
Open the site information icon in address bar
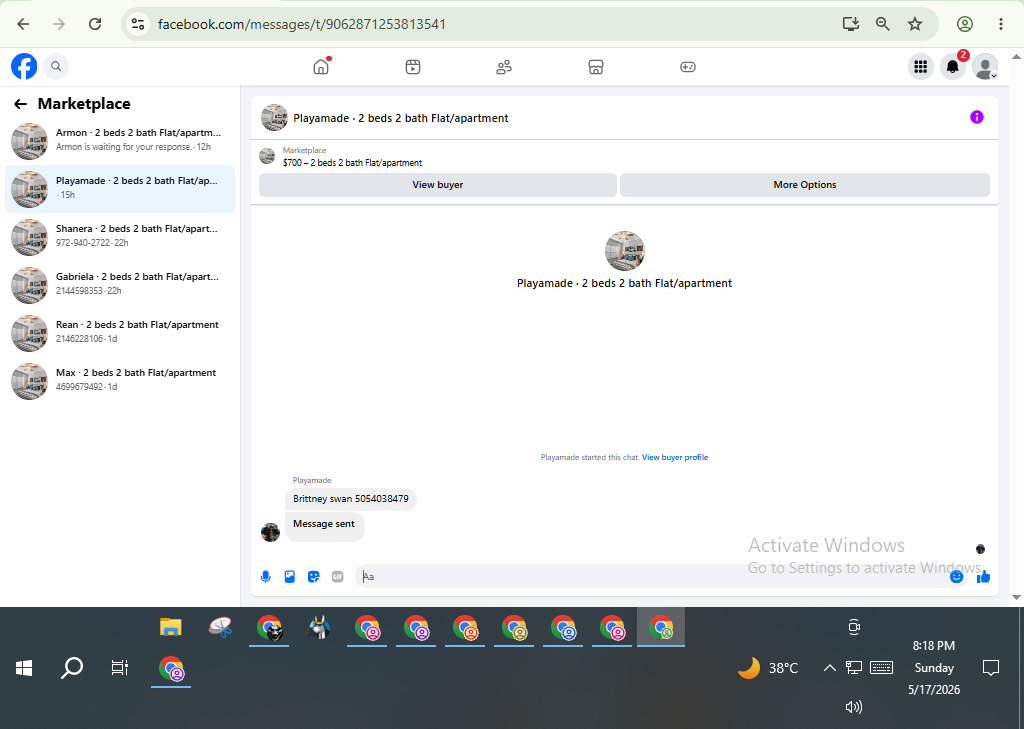click(138, 24)
